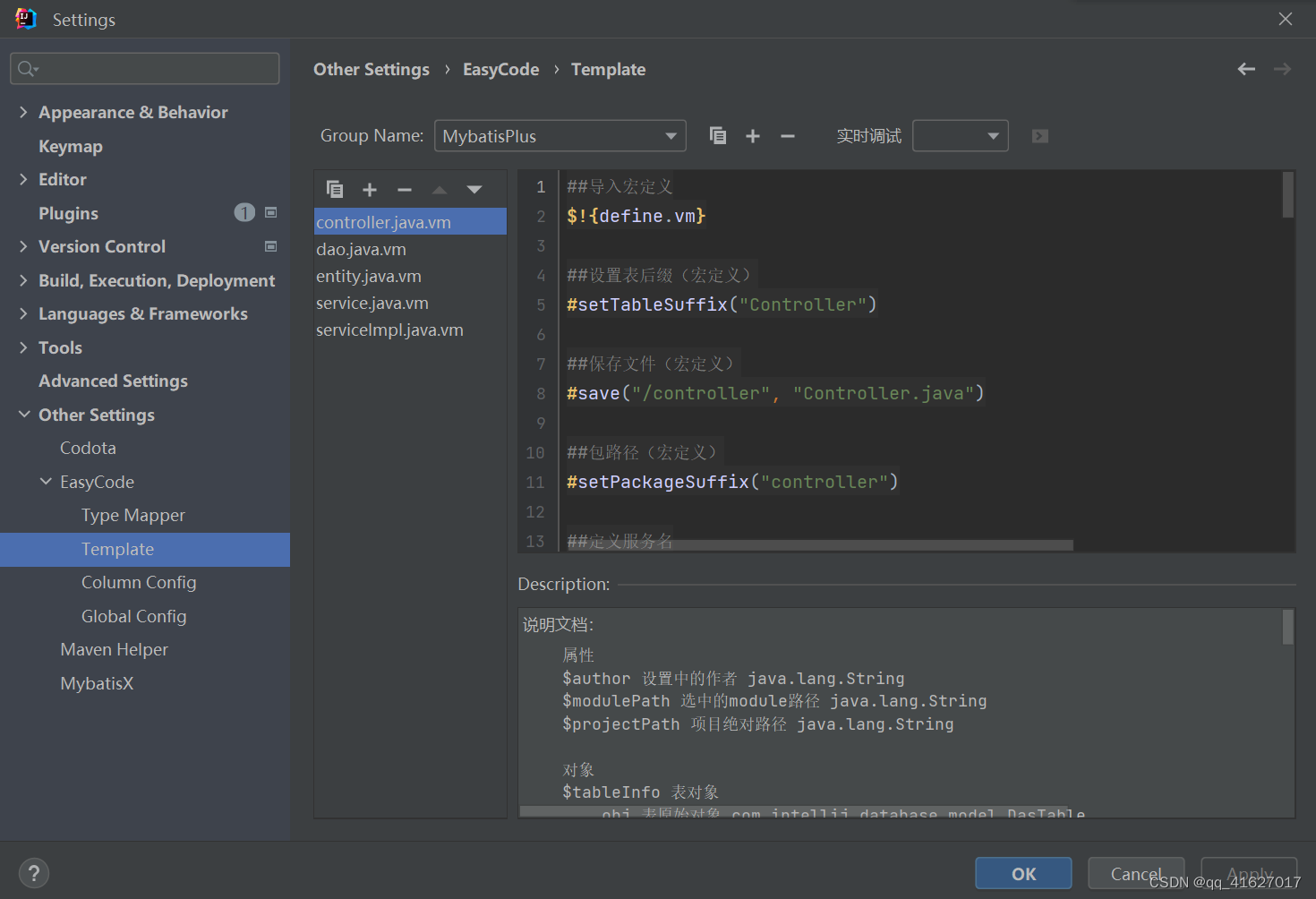Click the forward navigation arrow
1316x899 pixels.
tap(1282, 69)
